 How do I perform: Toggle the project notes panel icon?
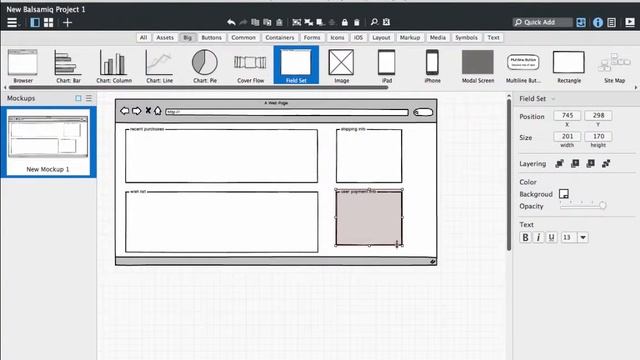(611, 22)
